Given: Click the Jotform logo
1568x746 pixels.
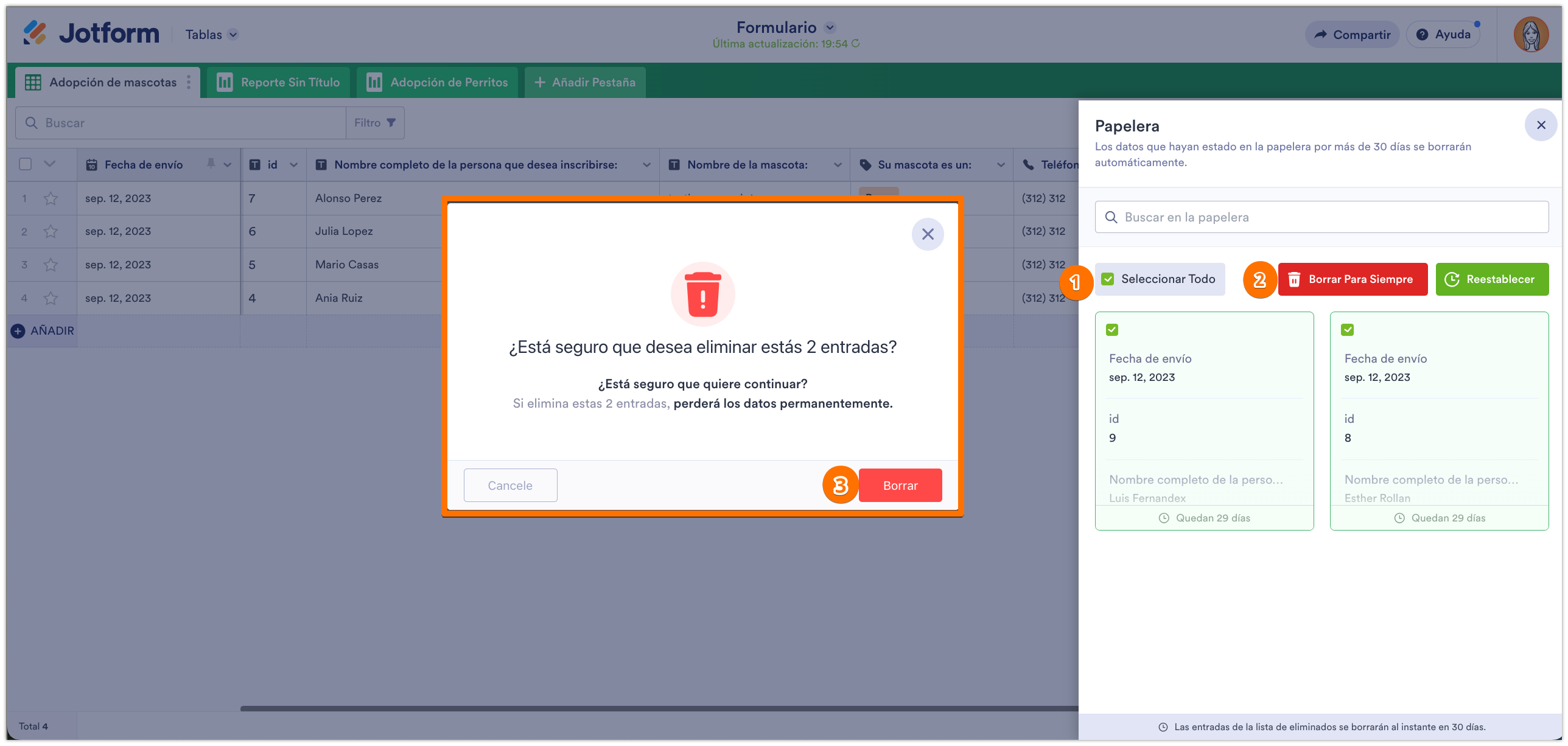Looking at the screenshot, I should coord(90,33).
